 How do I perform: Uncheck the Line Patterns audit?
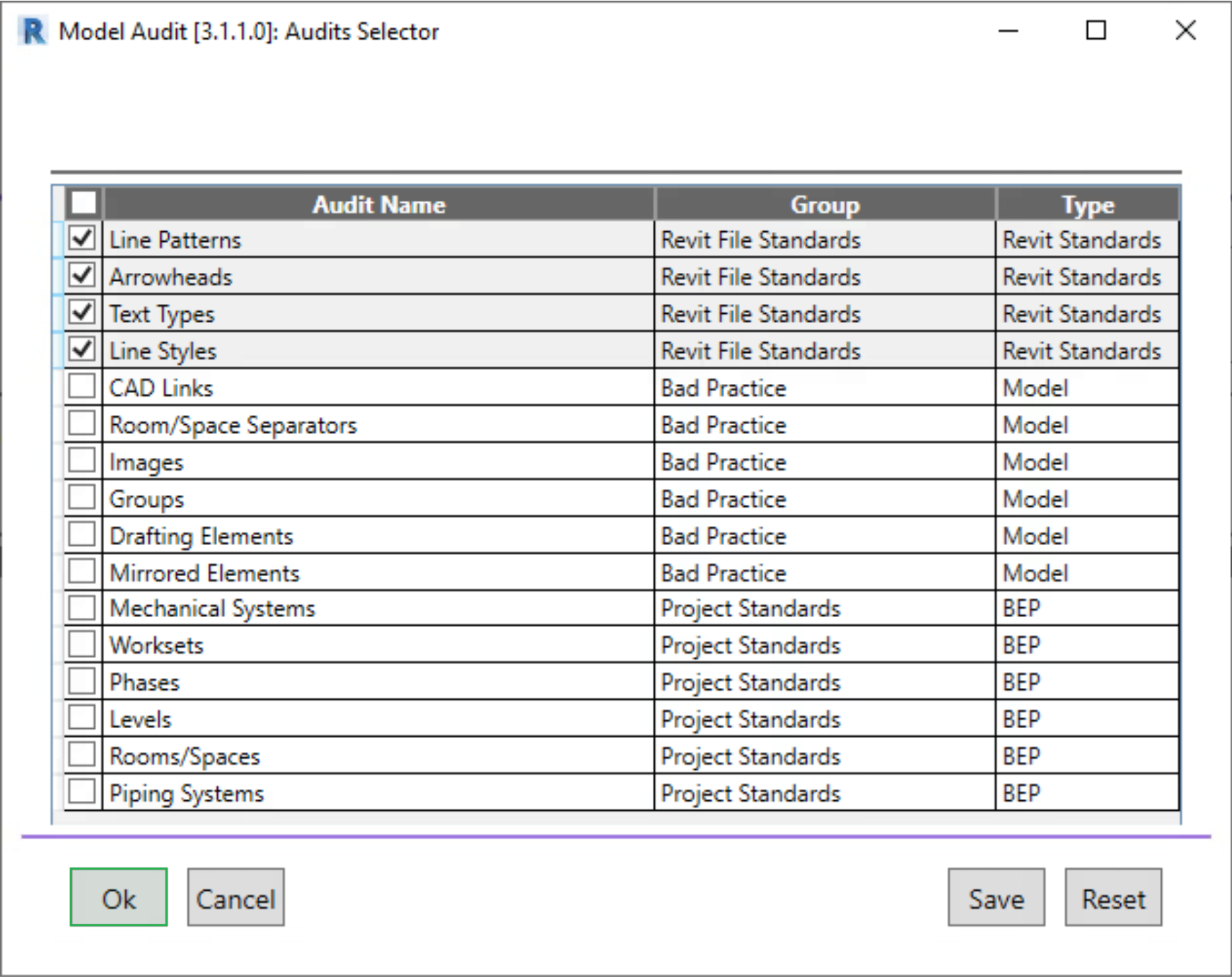click(82, 238)
